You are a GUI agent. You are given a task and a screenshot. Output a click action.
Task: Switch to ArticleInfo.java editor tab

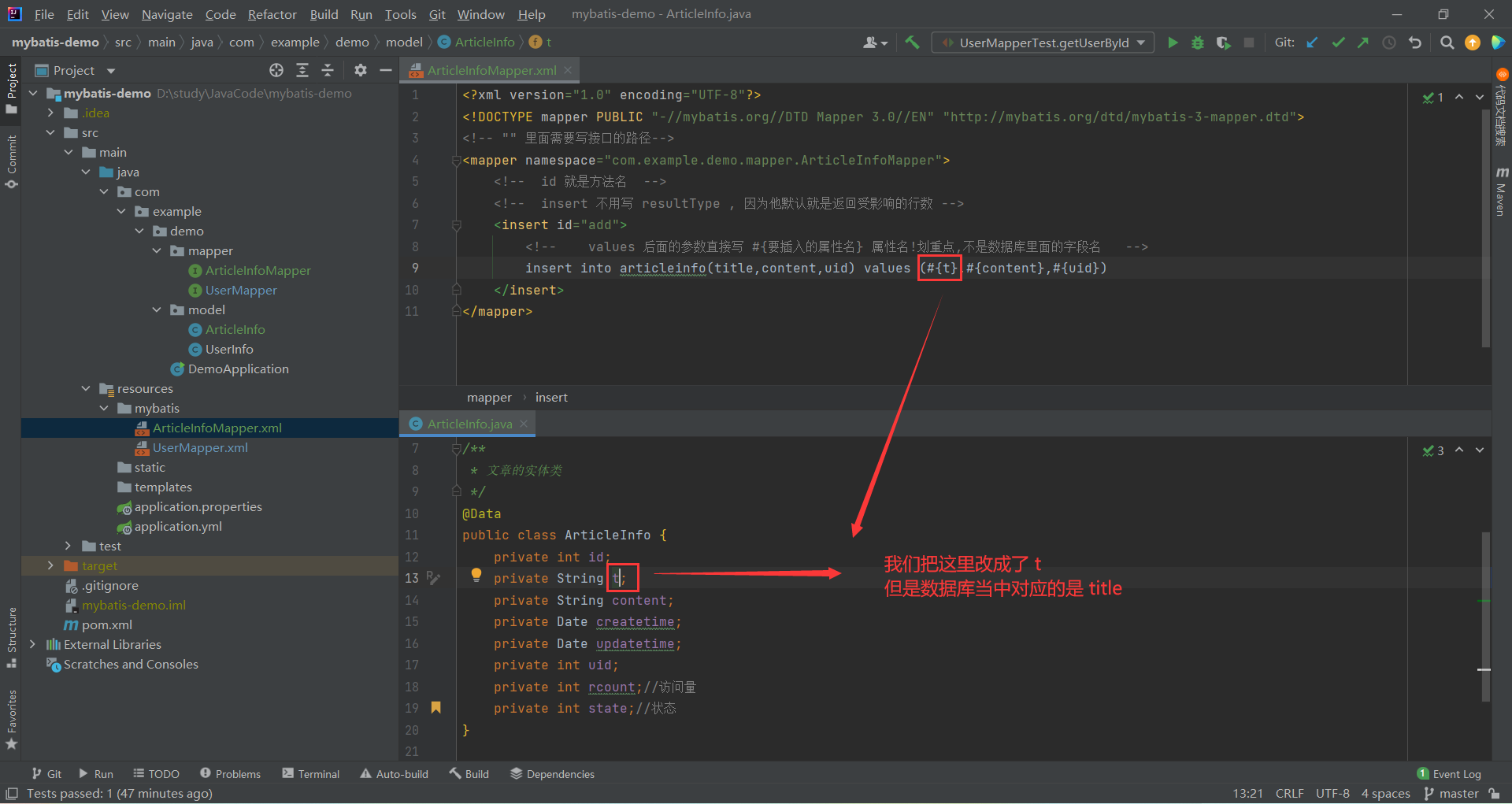pyautogui.click(x=469, y=424)
